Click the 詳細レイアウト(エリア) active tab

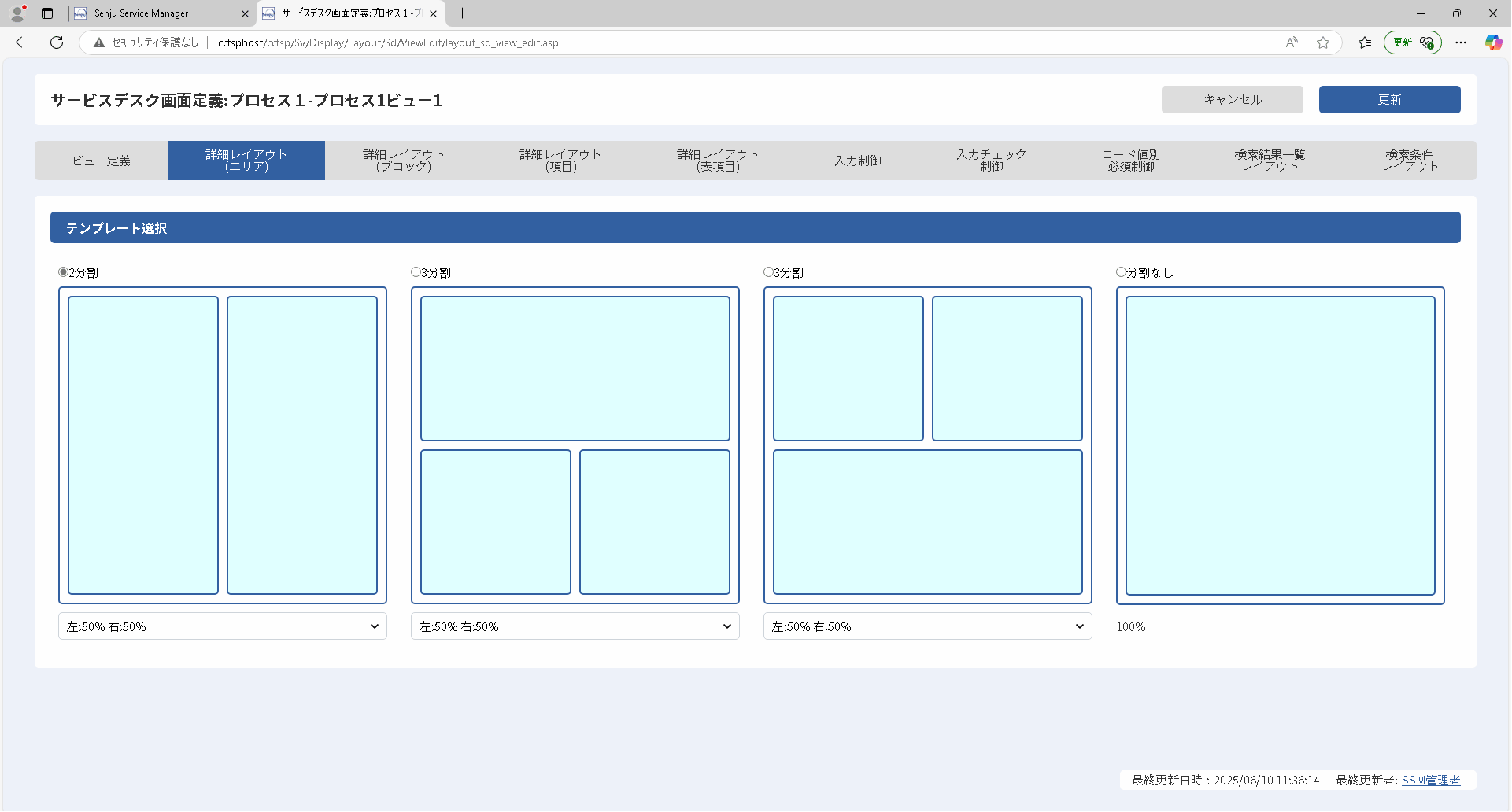[246, 161]
